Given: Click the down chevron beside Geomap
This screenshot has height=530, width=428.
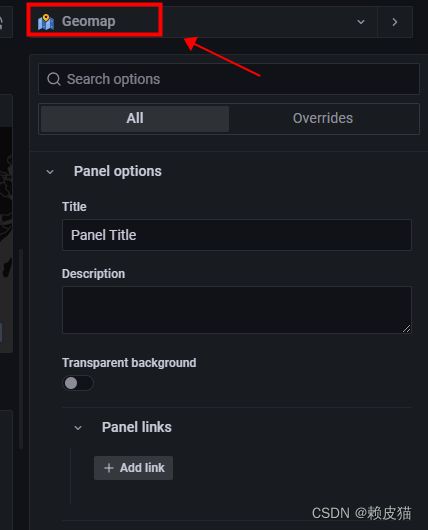Looking at the screenshot, I should [361, 22].
